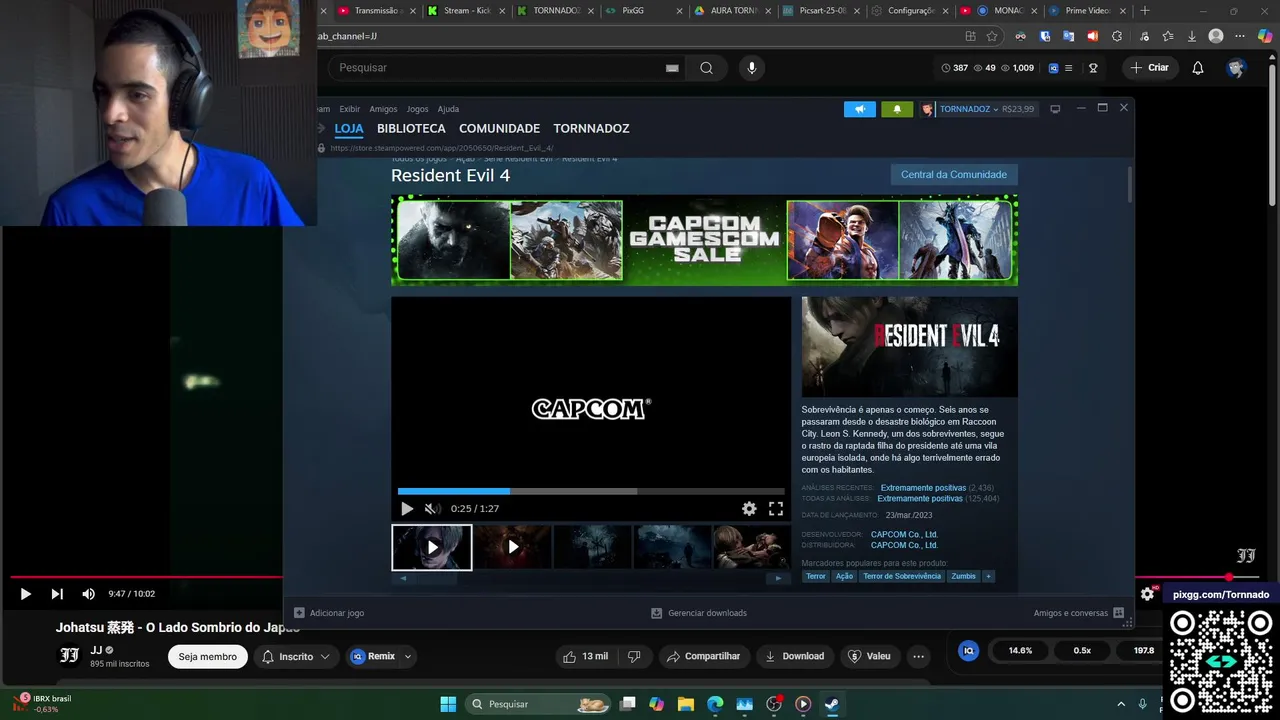Open the Ashley rescue screenshot thumbnail
Image resolution: width=1280 pixels, height=720 pixels.
pyautogui.click(x=751, y=547)
